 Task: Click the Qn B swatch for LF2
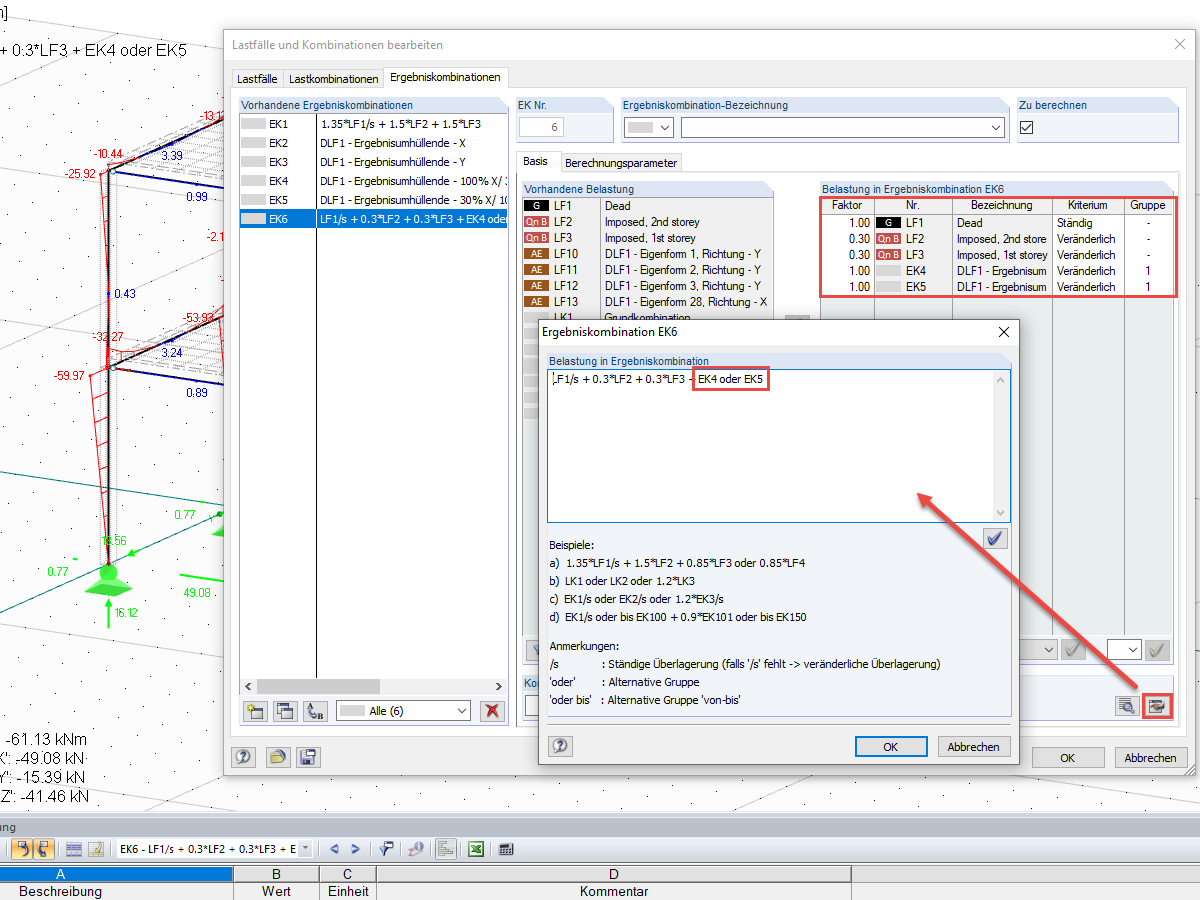click(x=536, y=222)
